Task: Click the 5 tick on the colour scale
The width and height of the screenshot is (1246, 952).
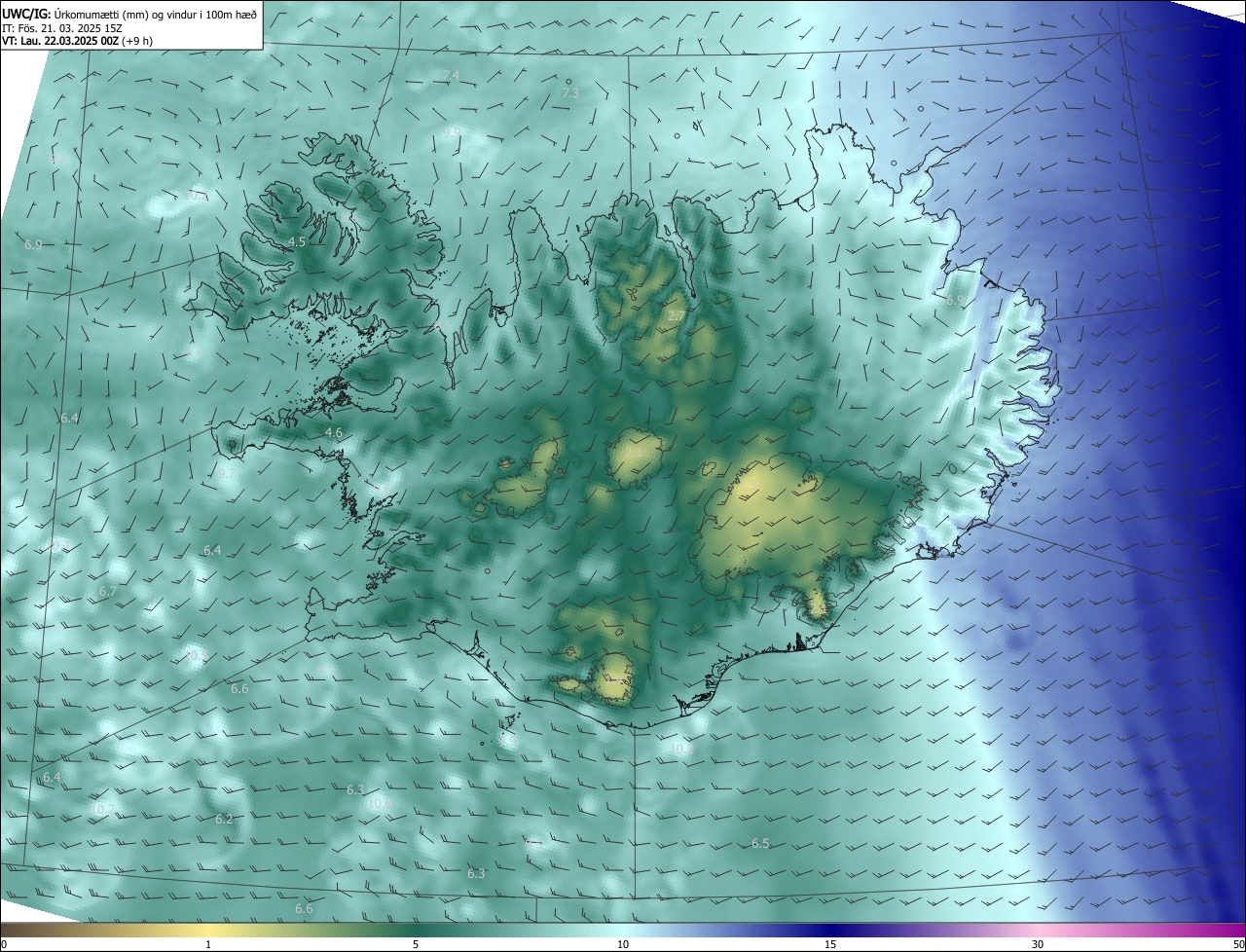Action: pyautogui.click(x=416, y=944)
